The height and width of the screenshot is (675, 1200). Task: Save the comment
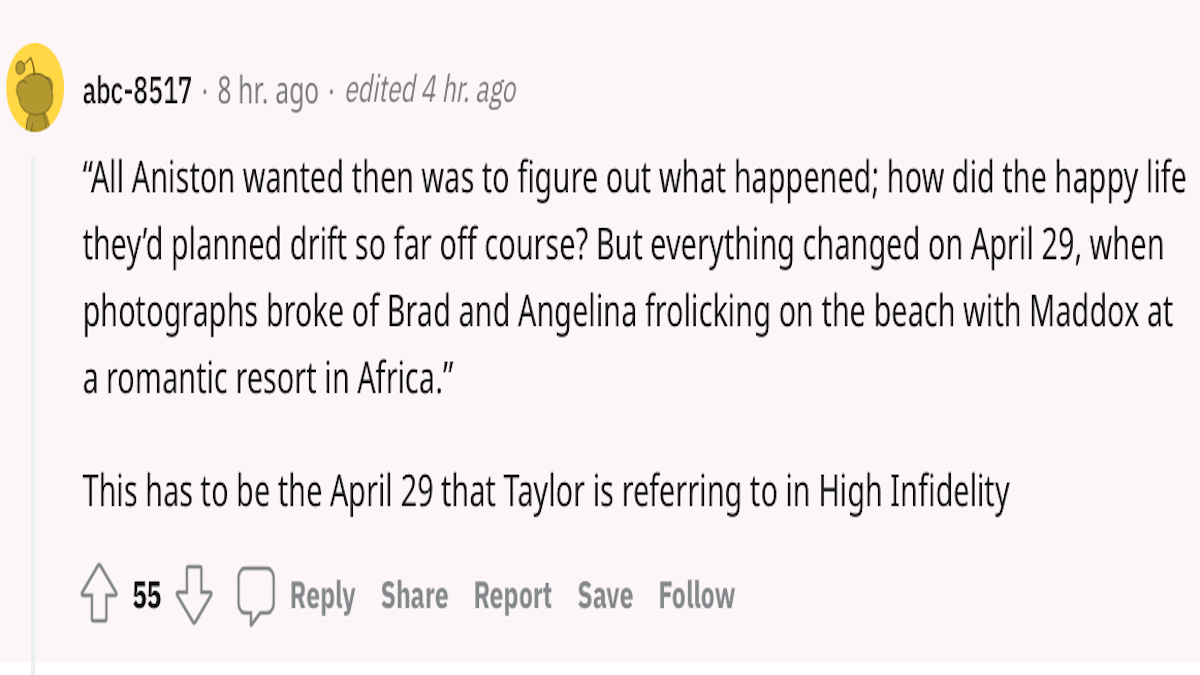[x=605, y=597]
